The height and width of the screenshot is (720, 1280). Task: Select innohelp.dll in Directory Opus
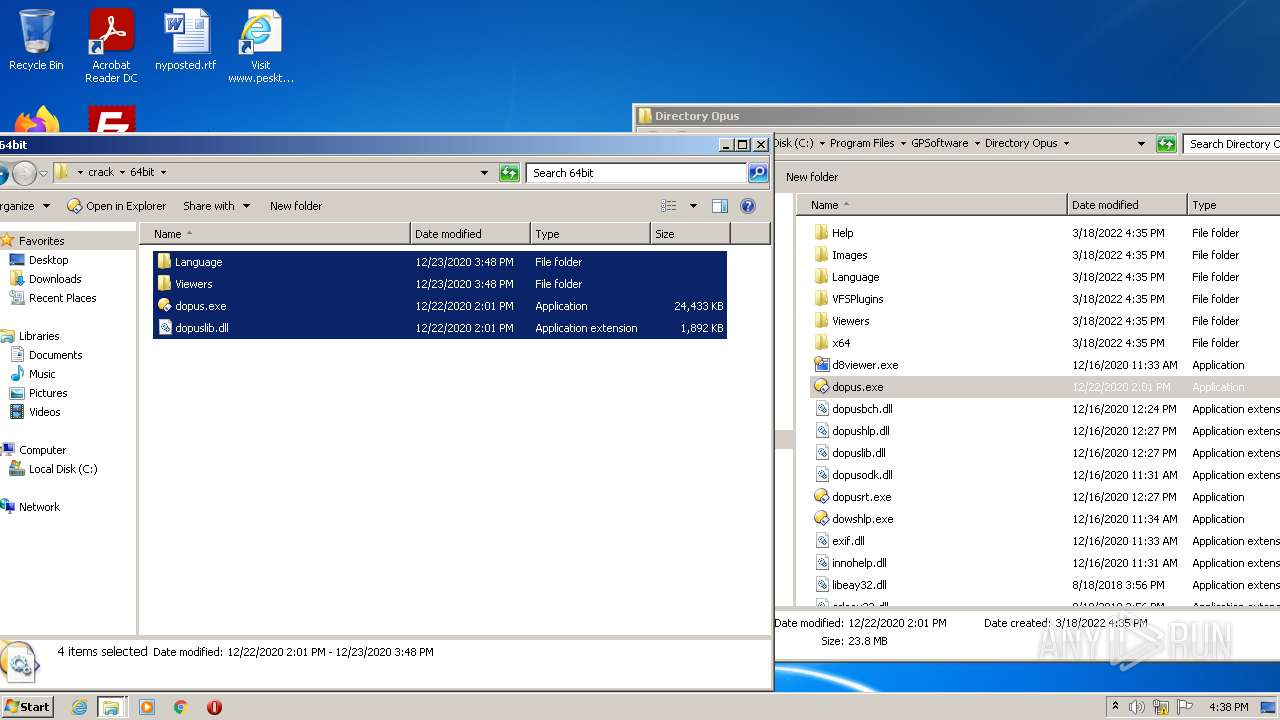[859, 563]
